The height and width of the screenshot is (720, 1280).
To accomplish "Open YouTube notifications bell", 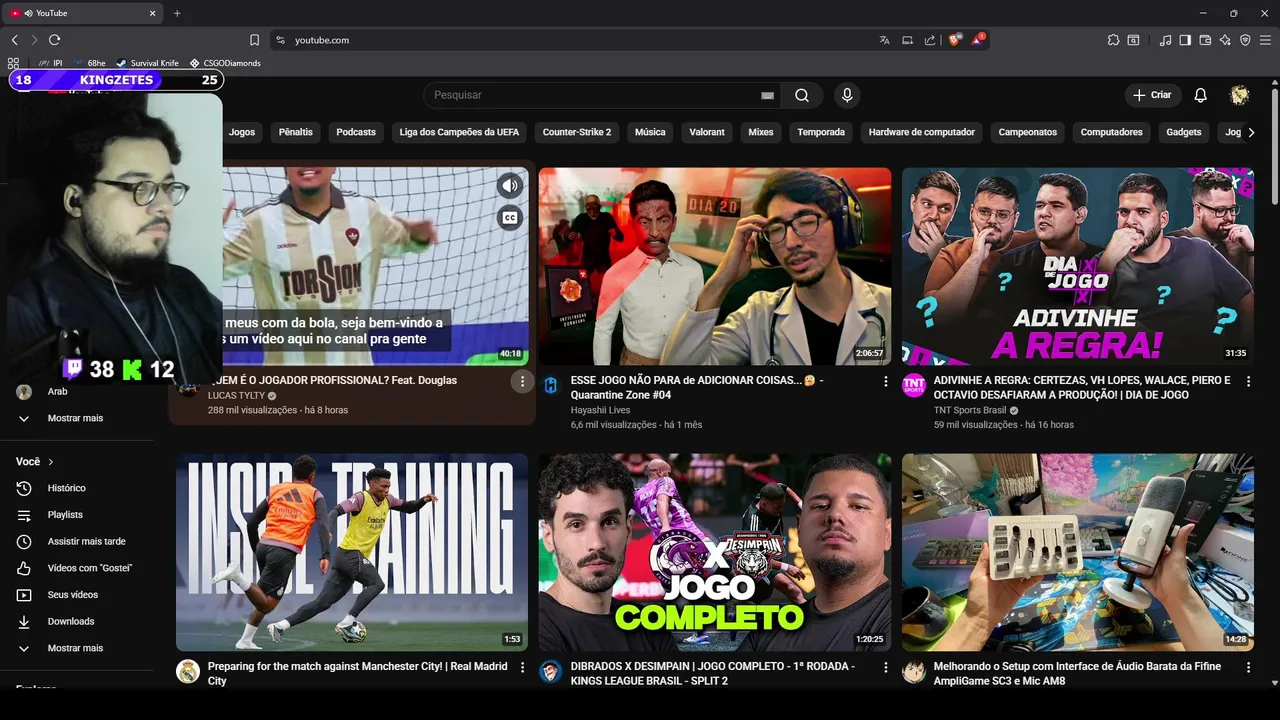I will coord(1201,95).
